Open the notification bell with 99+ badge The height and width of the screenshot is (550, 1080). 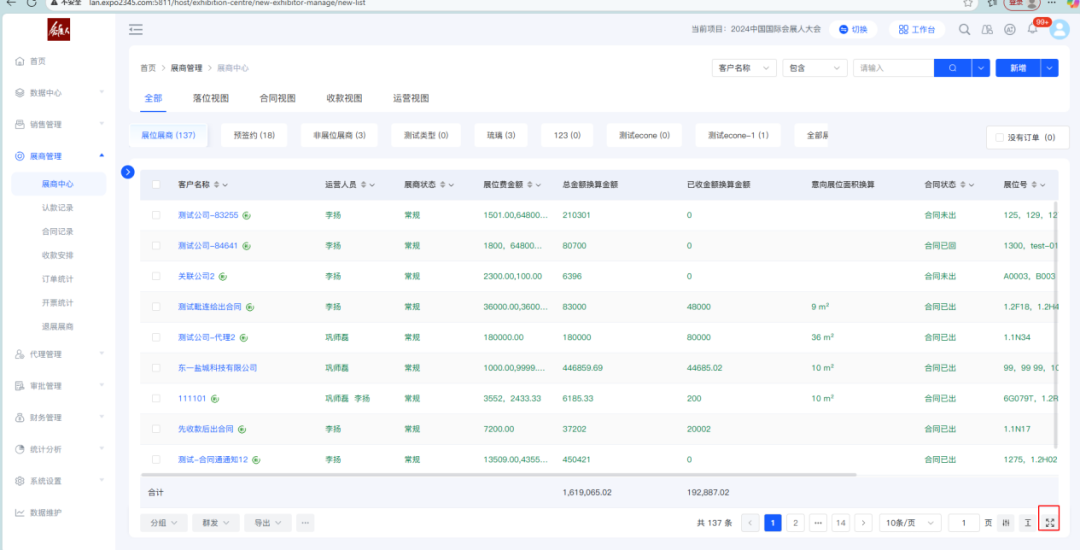tap(1033, 29)
